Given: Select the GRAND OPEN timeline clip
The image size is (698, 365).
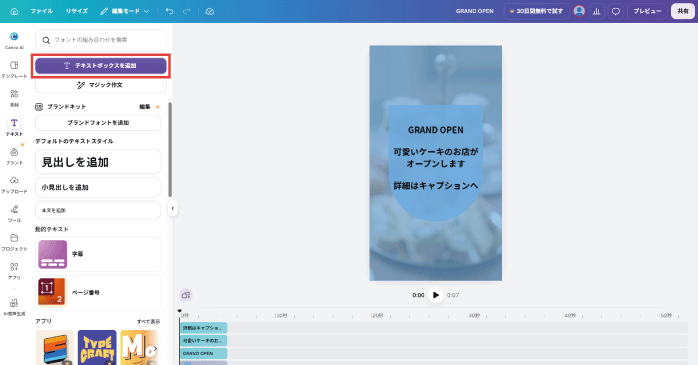Looking at the screenshot, I should tap(203, 353).
